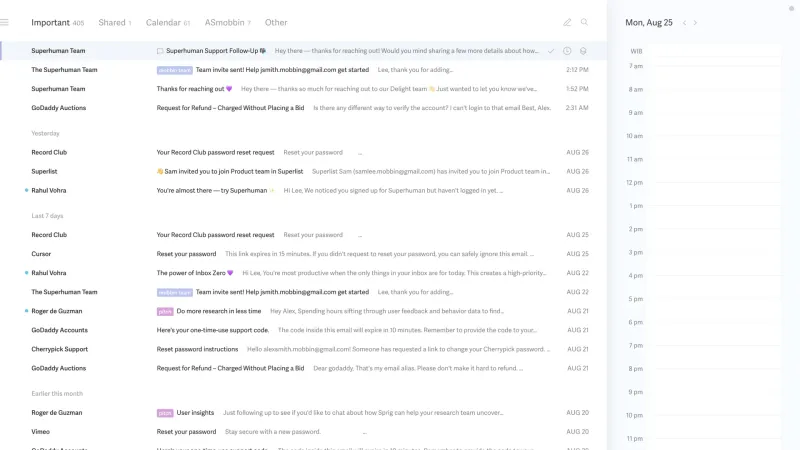Click the Yesterday section header
This screenshot has height=450, width=800.
(45, 133)
